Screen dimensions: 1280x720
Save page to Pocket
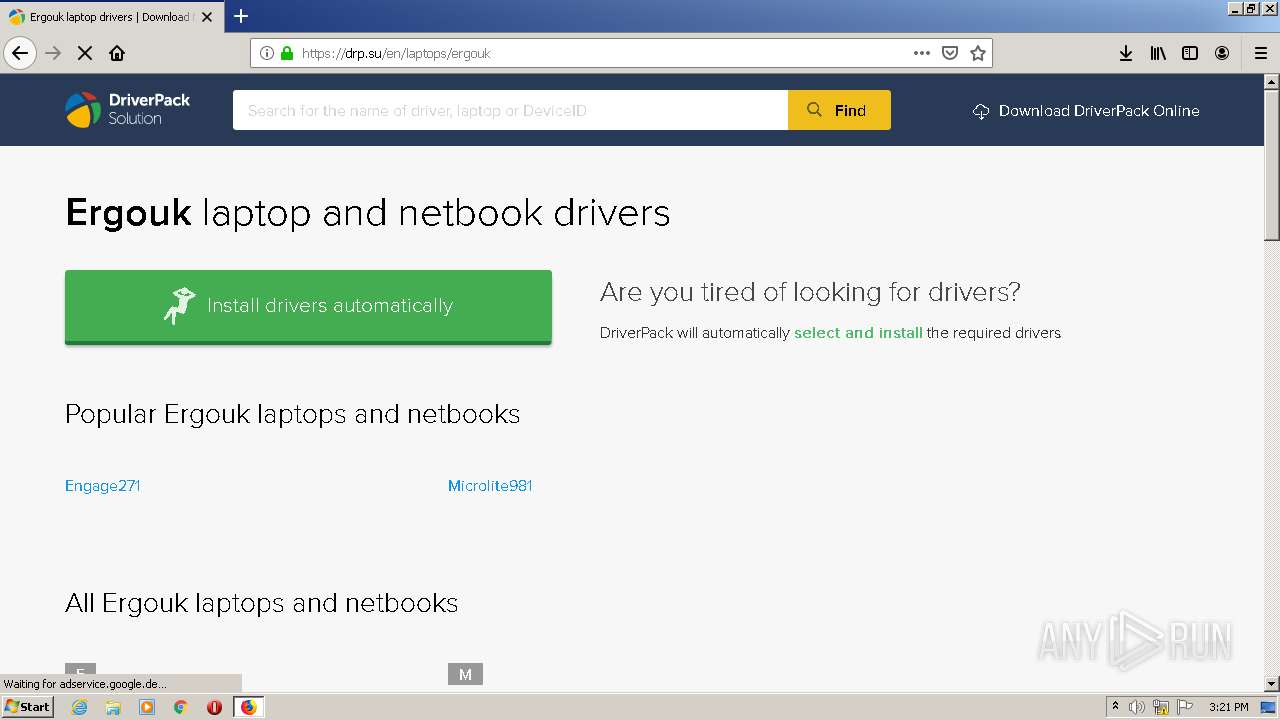point(950,53)
